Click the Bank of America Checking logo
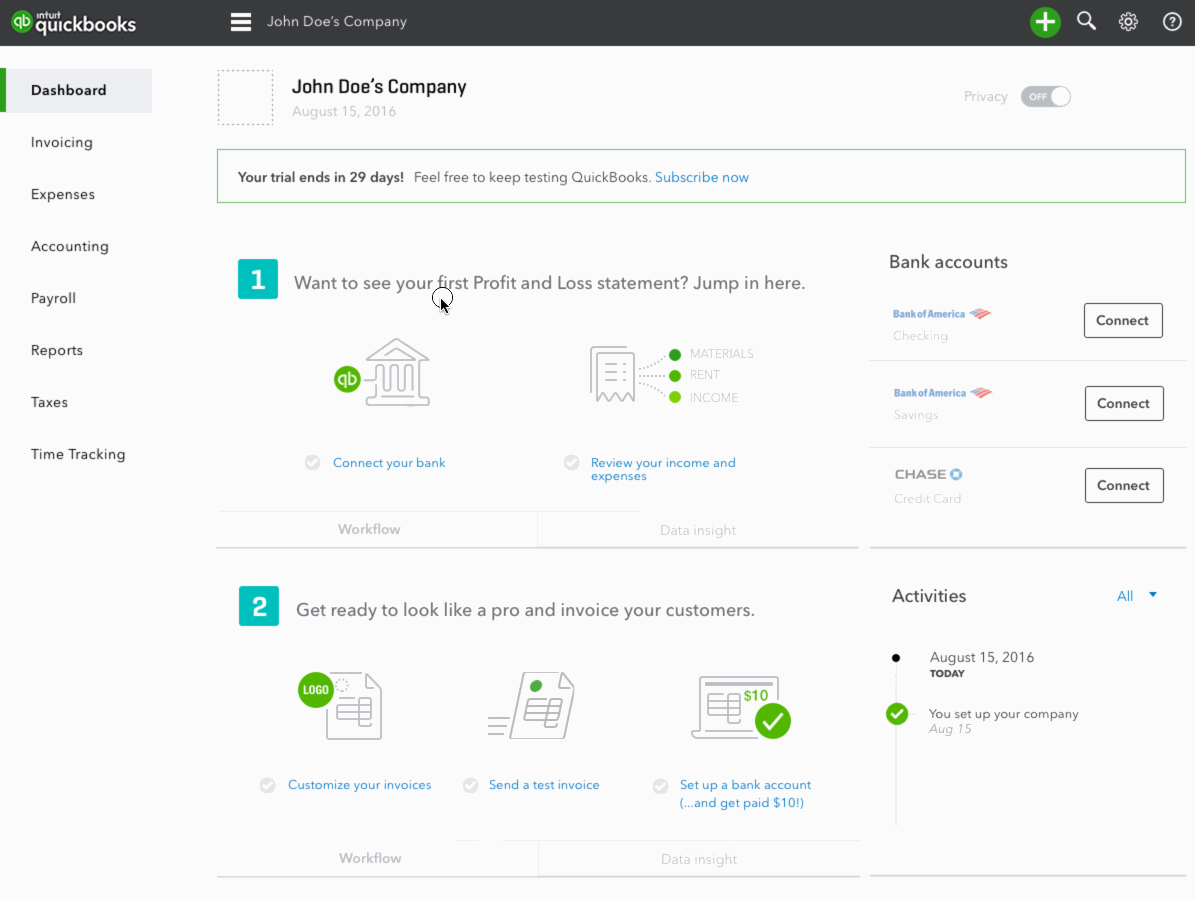Image resolution: width=1195 pixels, height=900 pixels. [941, 314]
